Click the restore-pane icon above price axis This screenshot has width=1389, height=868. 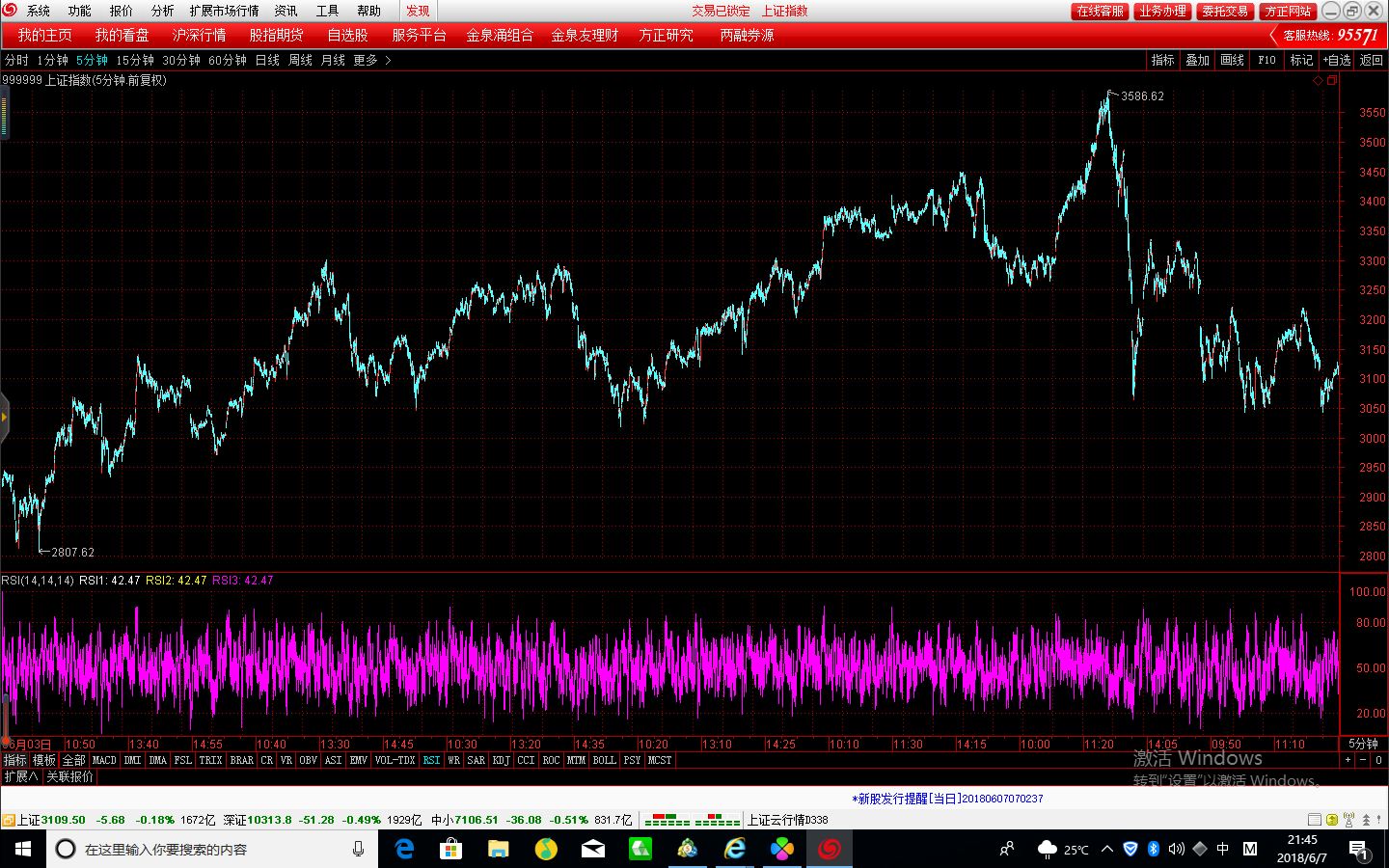[1332, 81]
